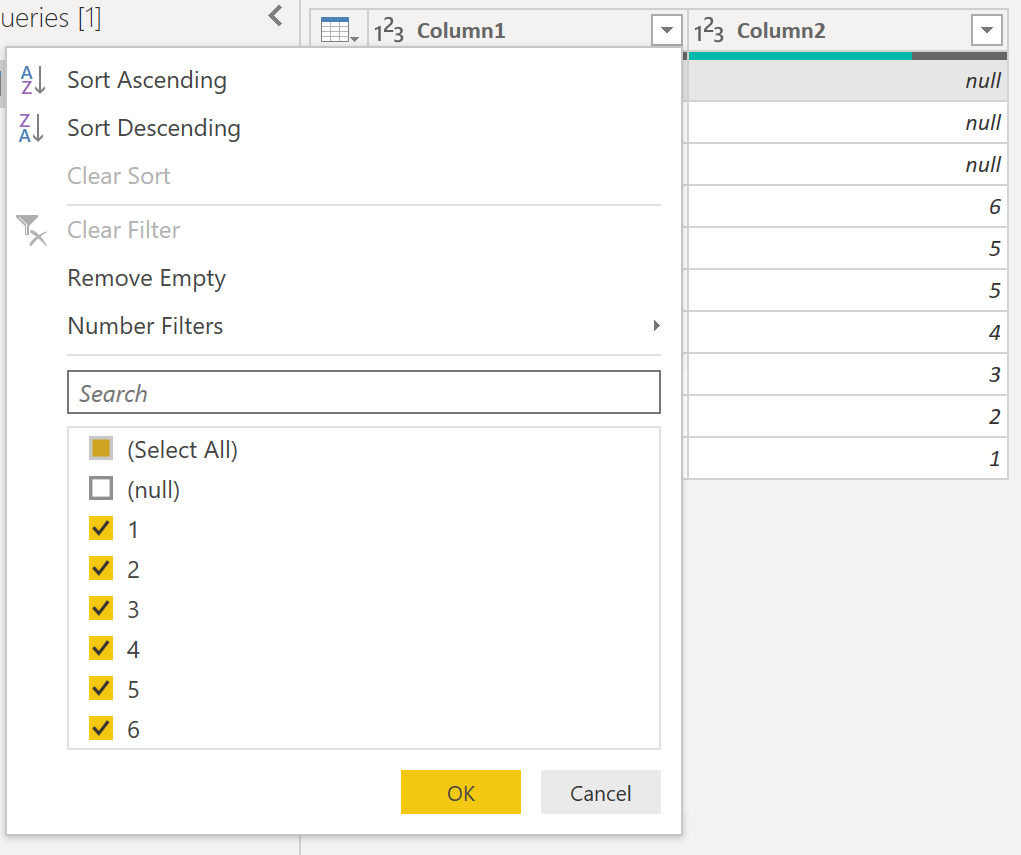Open the Column1 filter dropdown arrow
The height and width of the screenshot is (855, 1021).
666,30
